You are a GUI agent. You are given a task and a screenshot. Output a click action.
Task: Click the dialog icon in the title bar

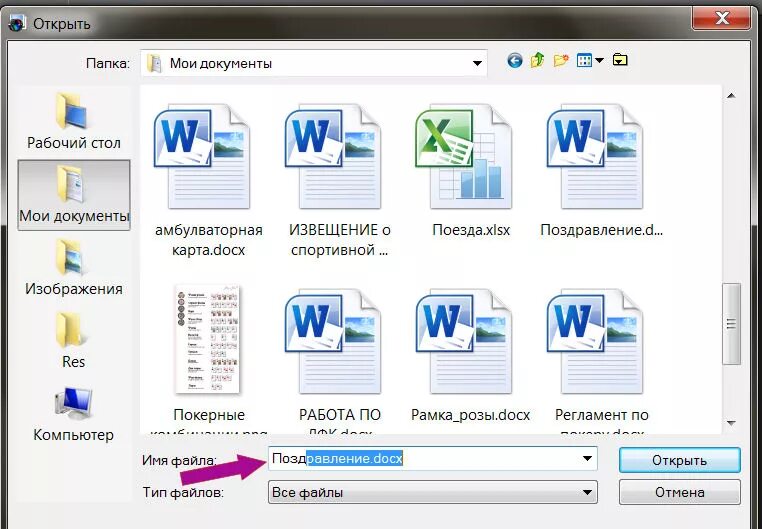17,23
